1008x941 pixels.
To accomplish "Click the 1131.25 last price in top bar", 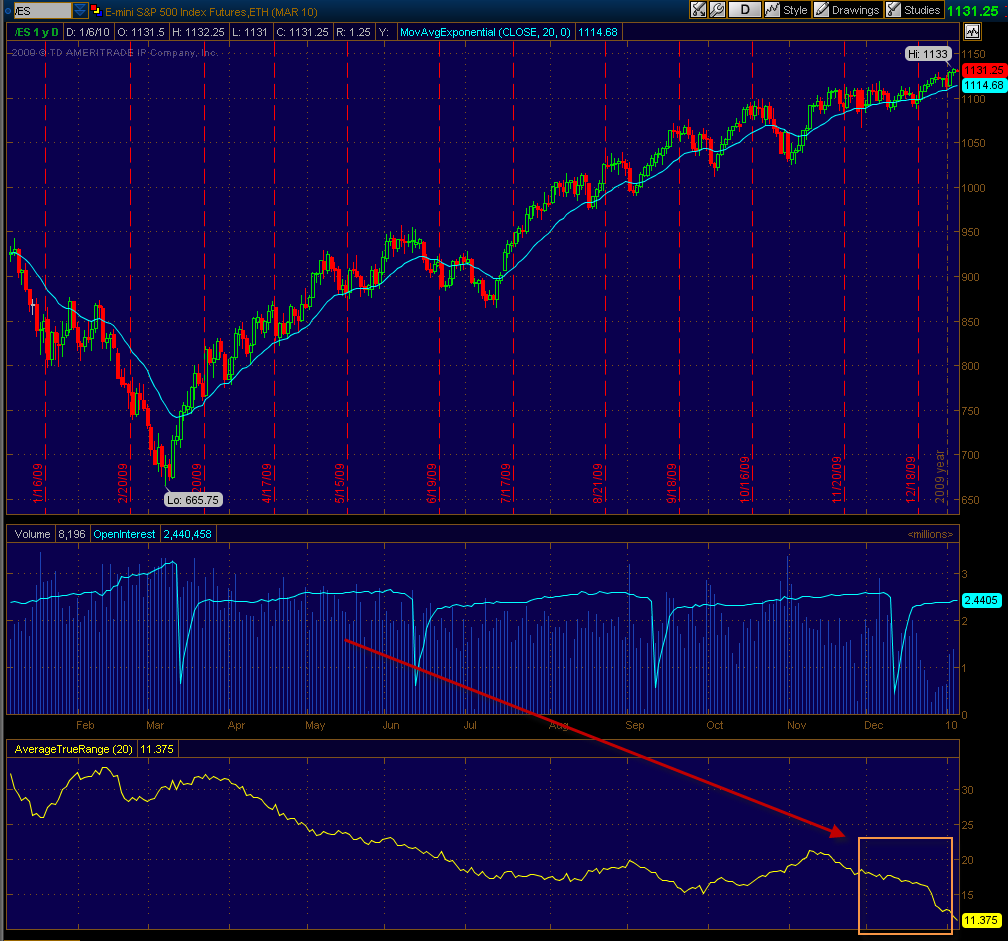I will tap(973, 11).
